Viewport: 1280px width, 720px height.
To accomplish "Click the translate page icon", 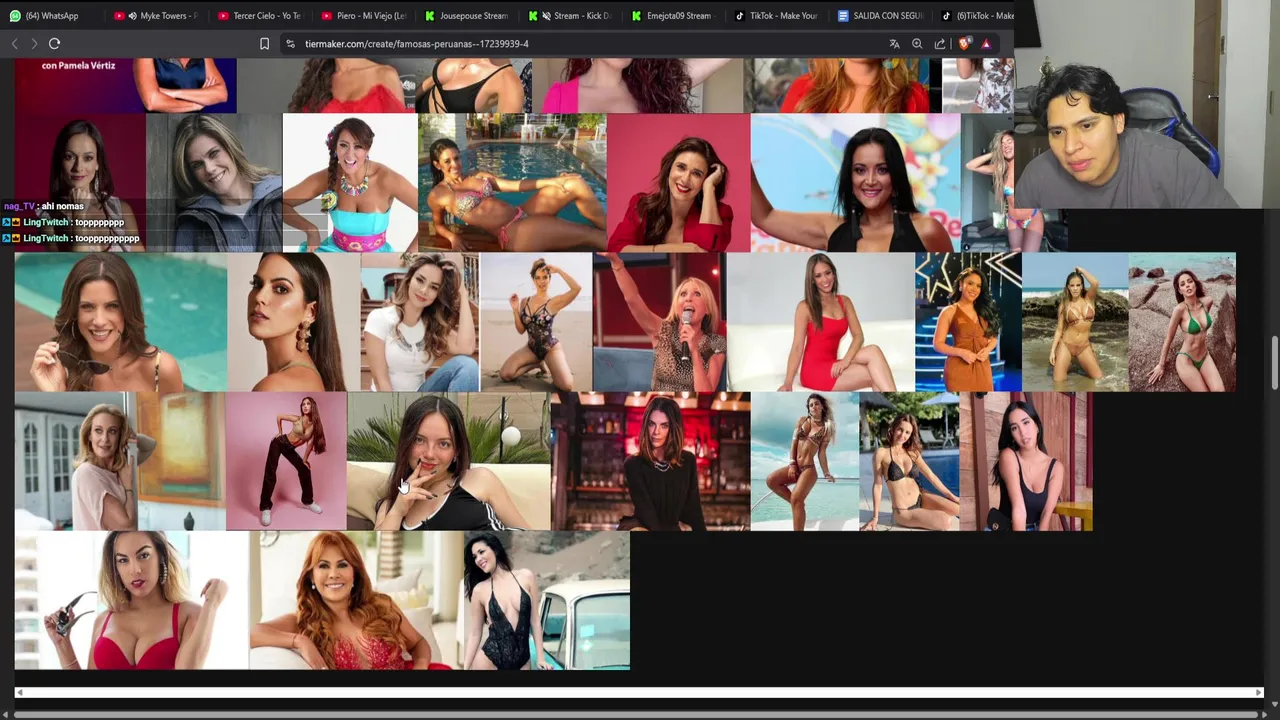I will 894,44.
